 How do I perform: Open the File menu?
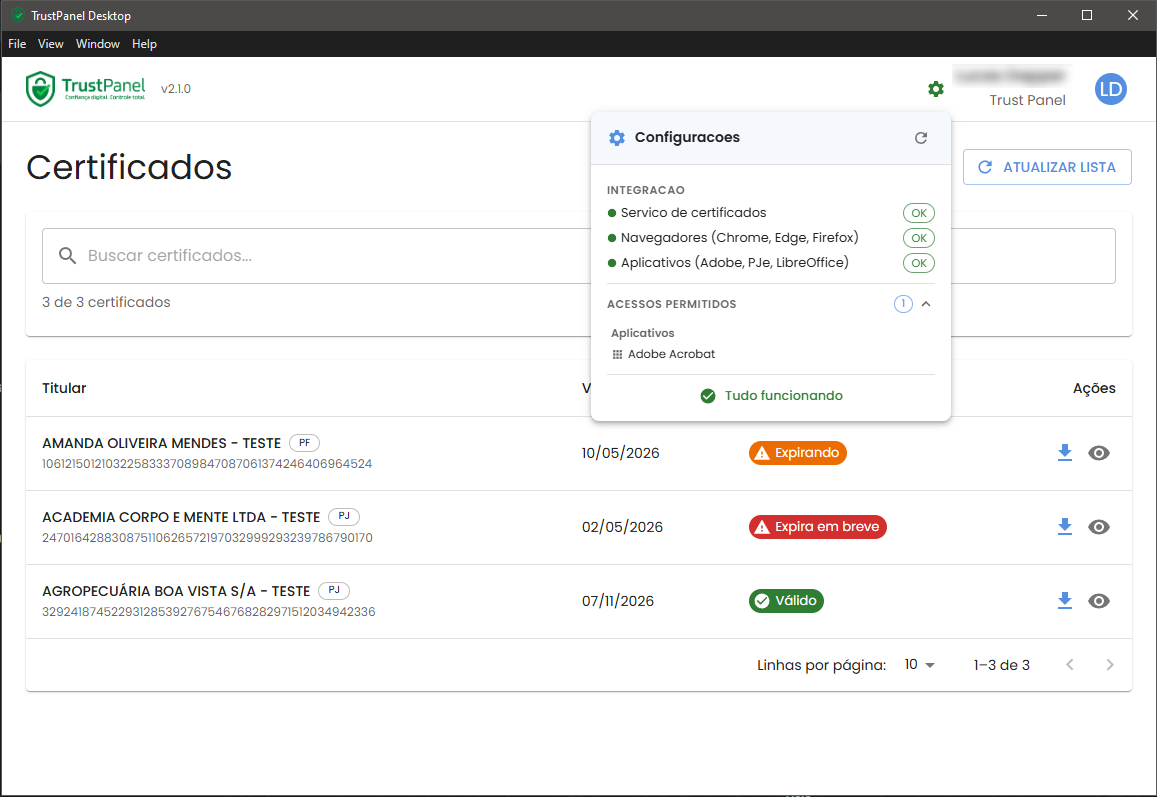pyautogui.click(x=17, y=44)
